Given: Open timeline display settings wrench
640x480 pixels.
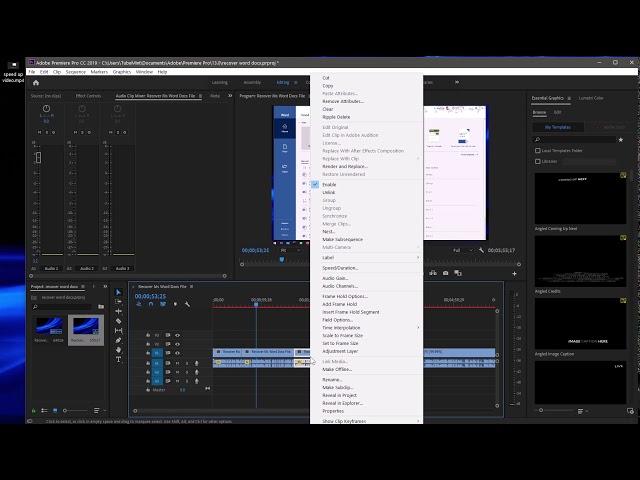Looking at the screenshot, I should [187, 304].
